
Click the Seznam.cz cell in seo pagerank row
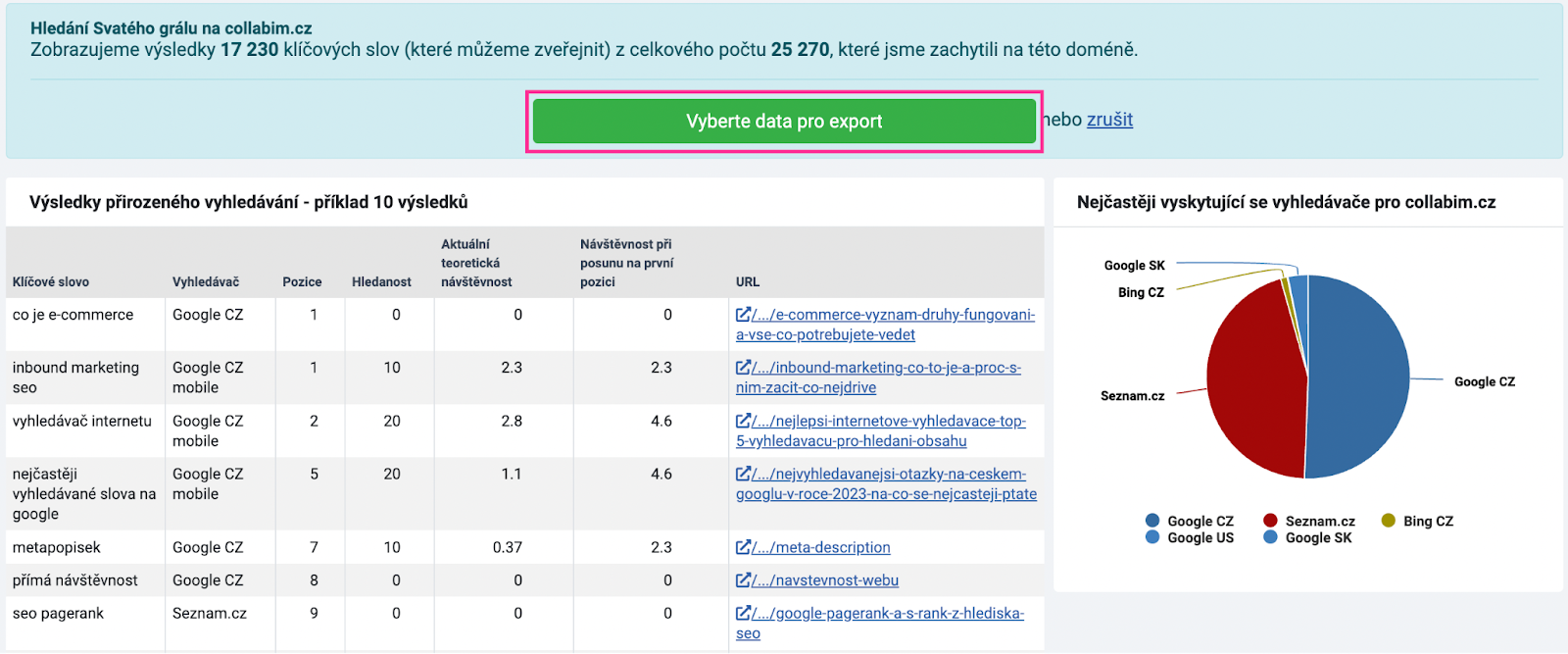(210, 613)
